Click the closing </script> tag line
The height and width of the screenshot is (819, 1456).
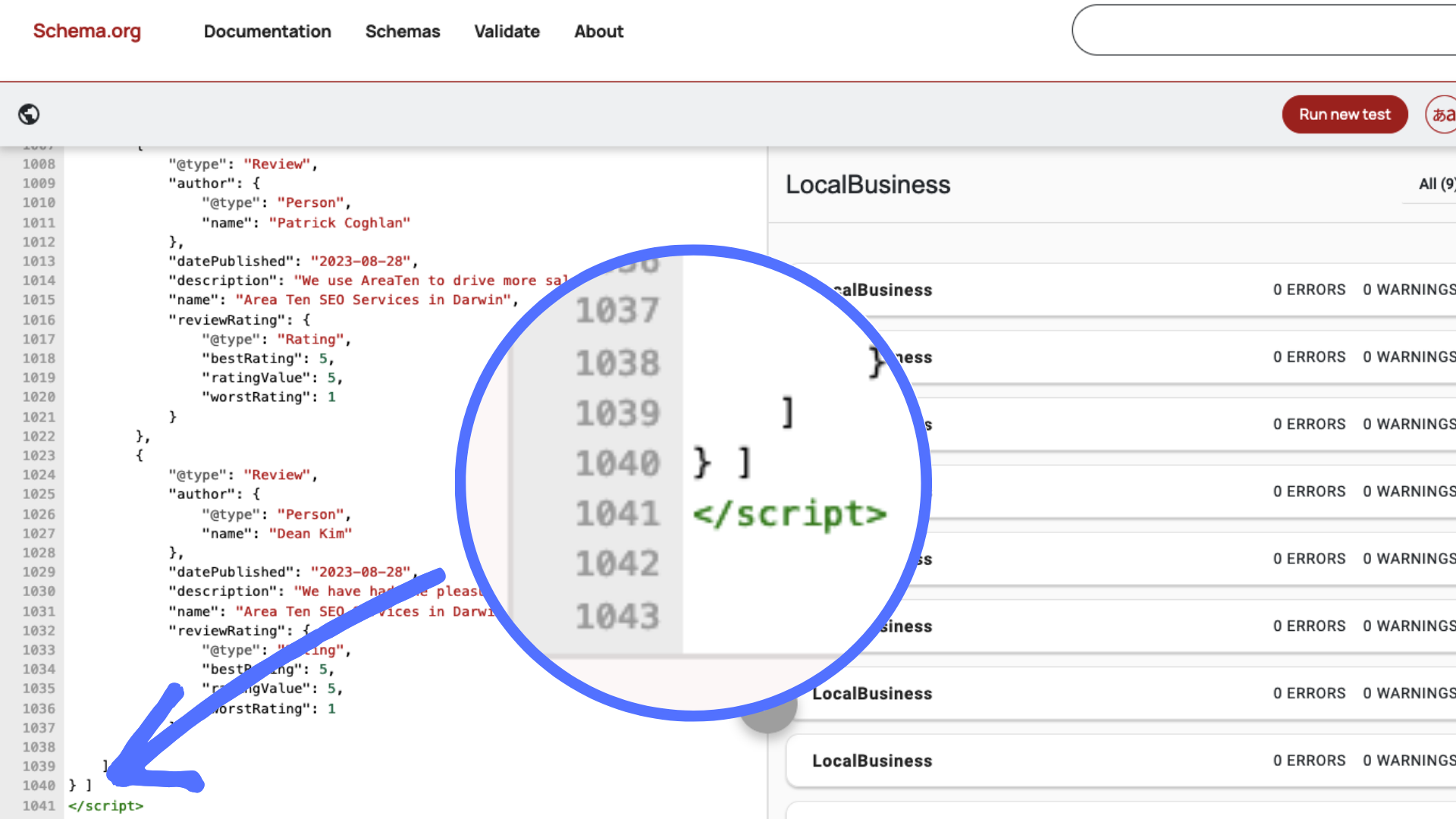point(105,805)
